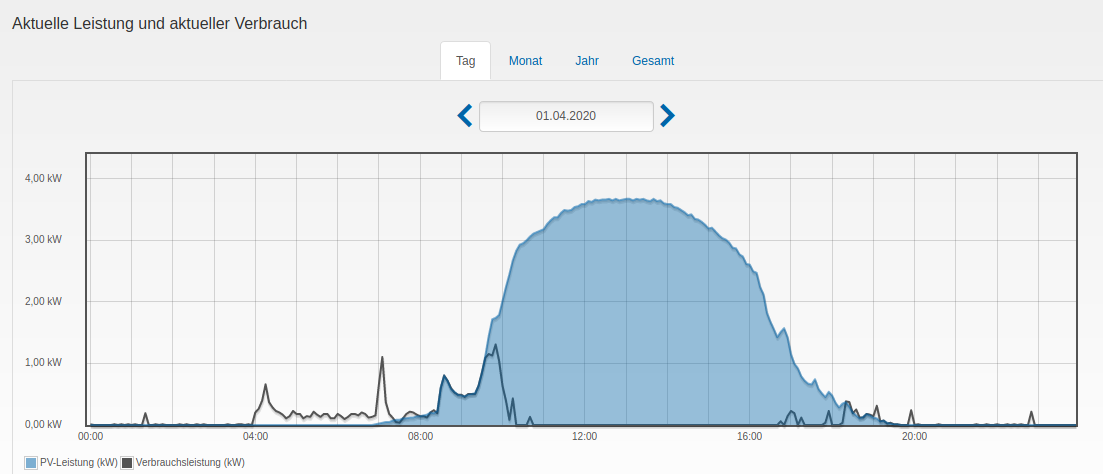
Task: Click the 0,00 kW axis label
Action: click(x=45, y=425)
